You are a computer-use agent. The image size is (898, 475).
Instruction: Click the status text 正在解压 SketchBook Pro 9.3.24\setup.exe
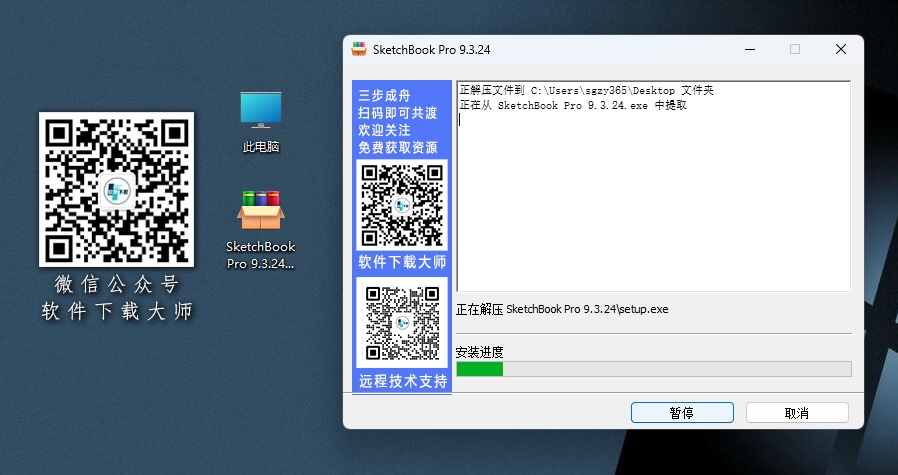pyautogui.click(x=562, y=309)
